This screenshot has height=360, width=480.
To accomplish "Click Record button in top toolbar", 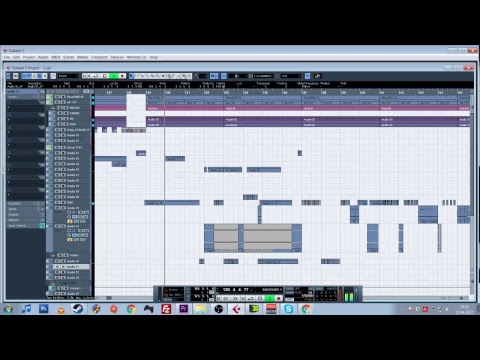I will [122, 76].
